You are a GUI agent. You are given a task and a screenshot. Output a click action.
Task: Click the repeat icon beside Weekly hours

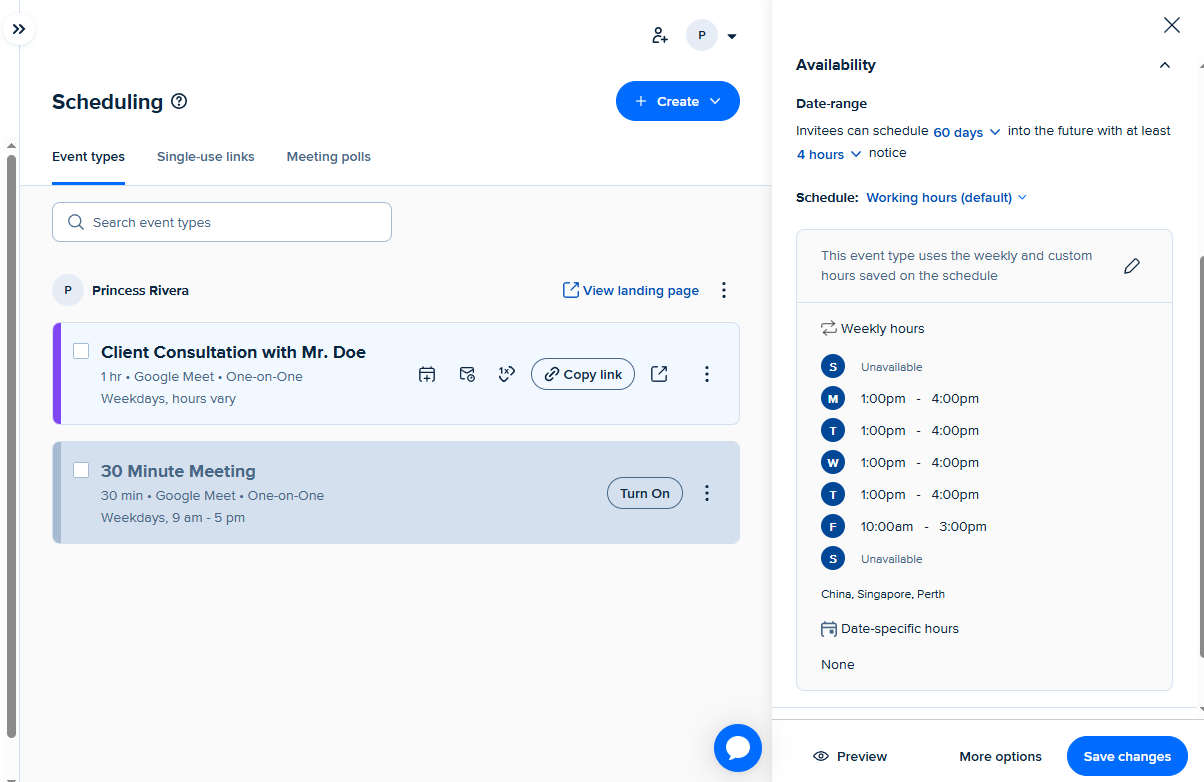pyautogui.click(x=829, y=328)
